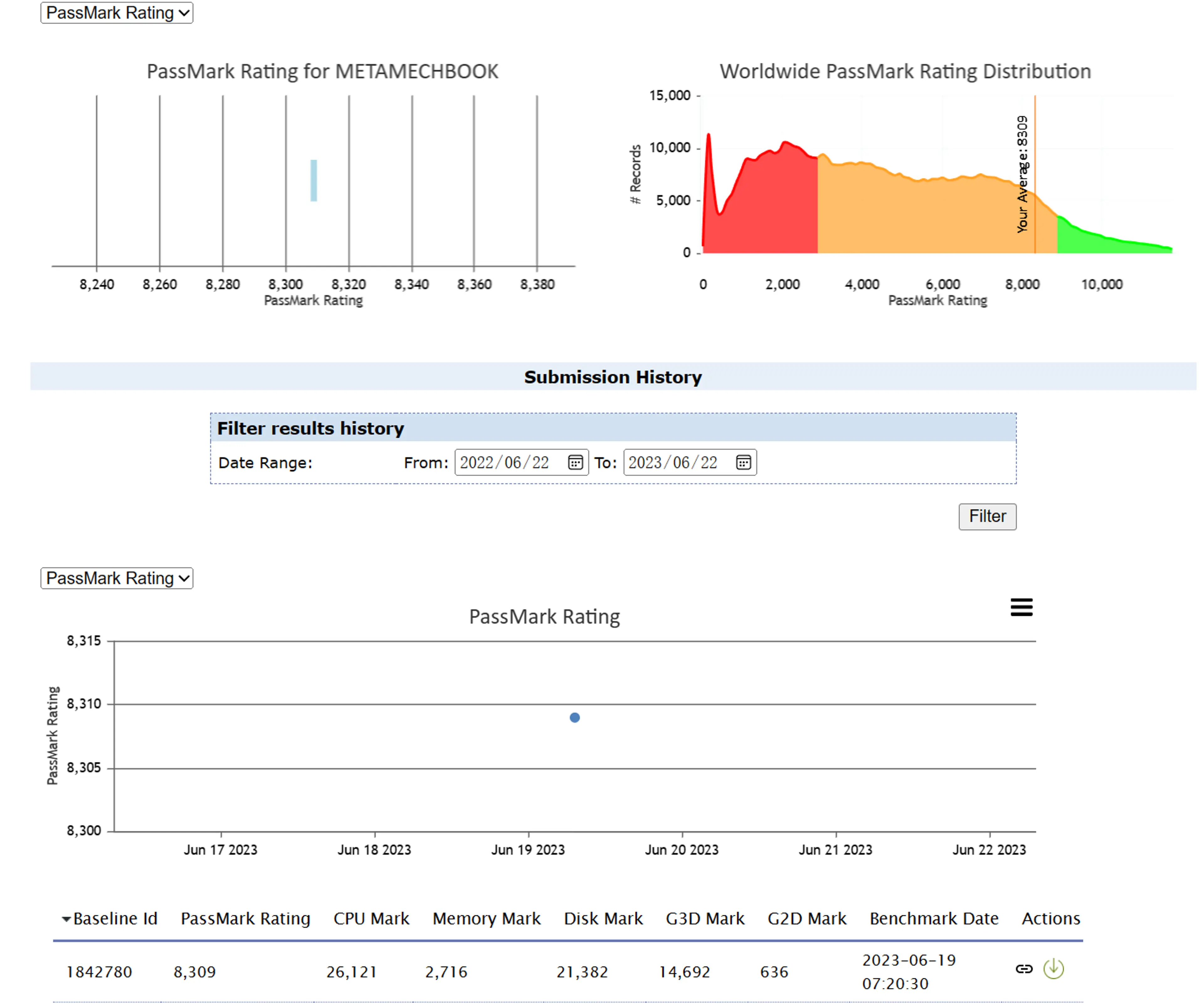Viewport: 1204px width, 1004px height.
Task: Sort table by G3D Mark column
Action: (705, 919)
